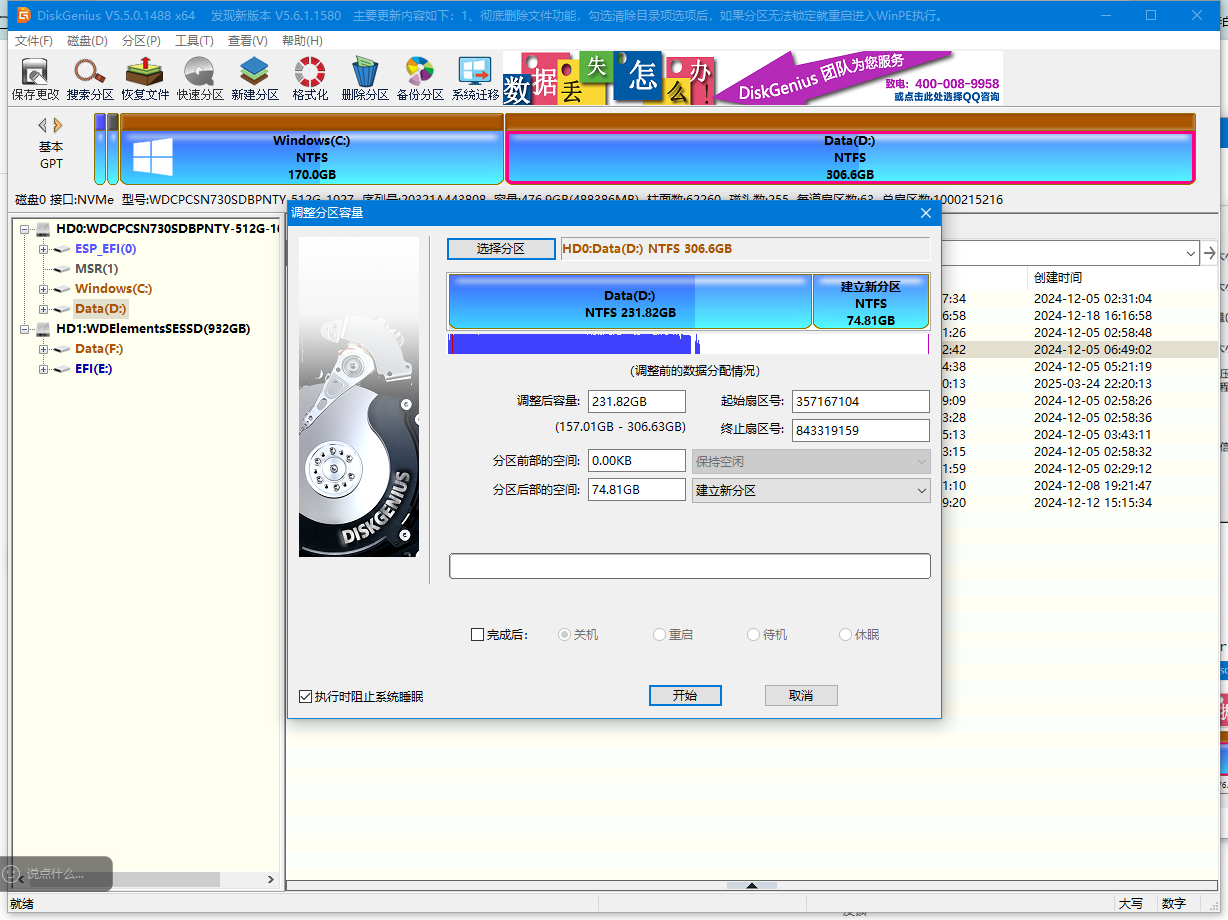The image size is (1228, 920).
Task: Go to next disk with right arrow
Action: click(58, 125)
